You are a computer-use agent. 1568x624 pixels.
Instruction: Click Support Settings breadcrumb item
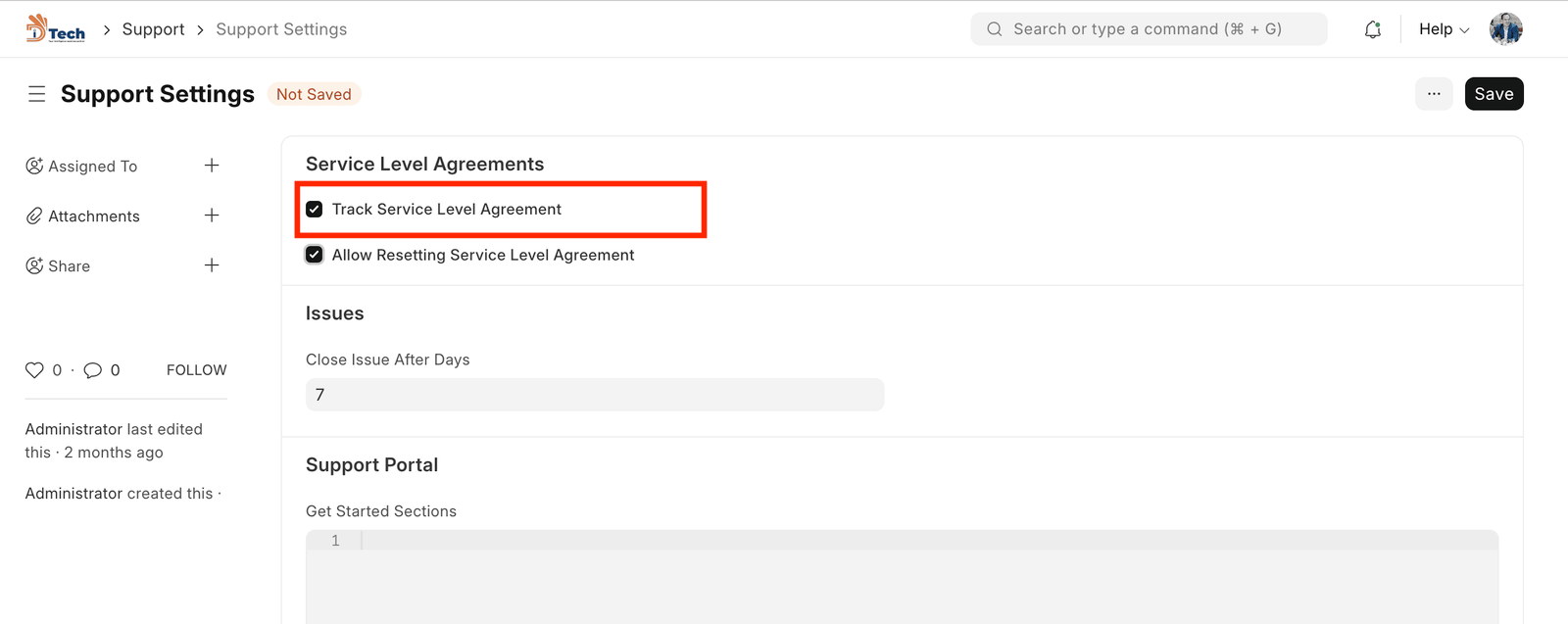tap(281, 29)
